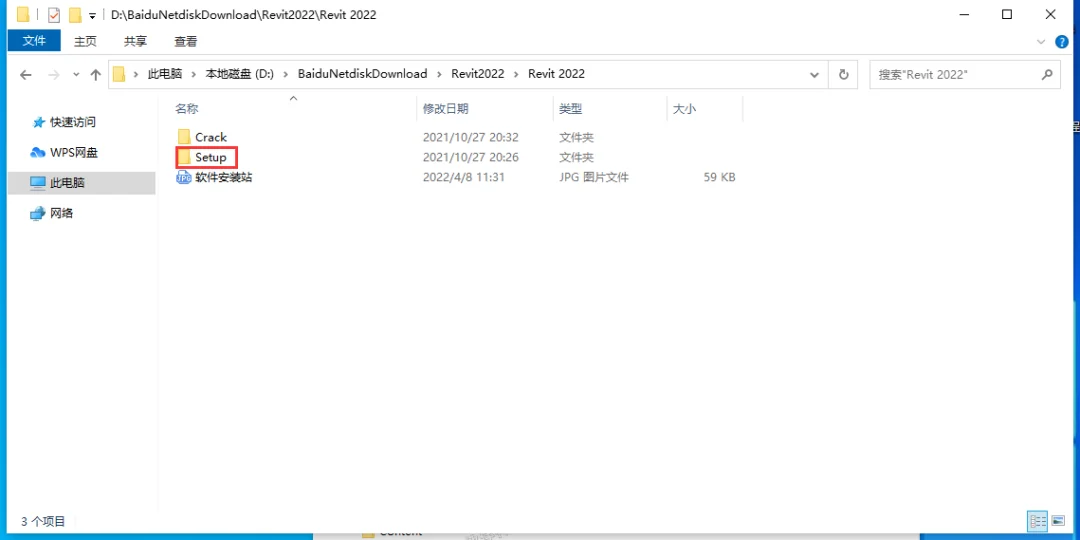
Task: Go forward with the forward arrow
Action: point(54,74)
